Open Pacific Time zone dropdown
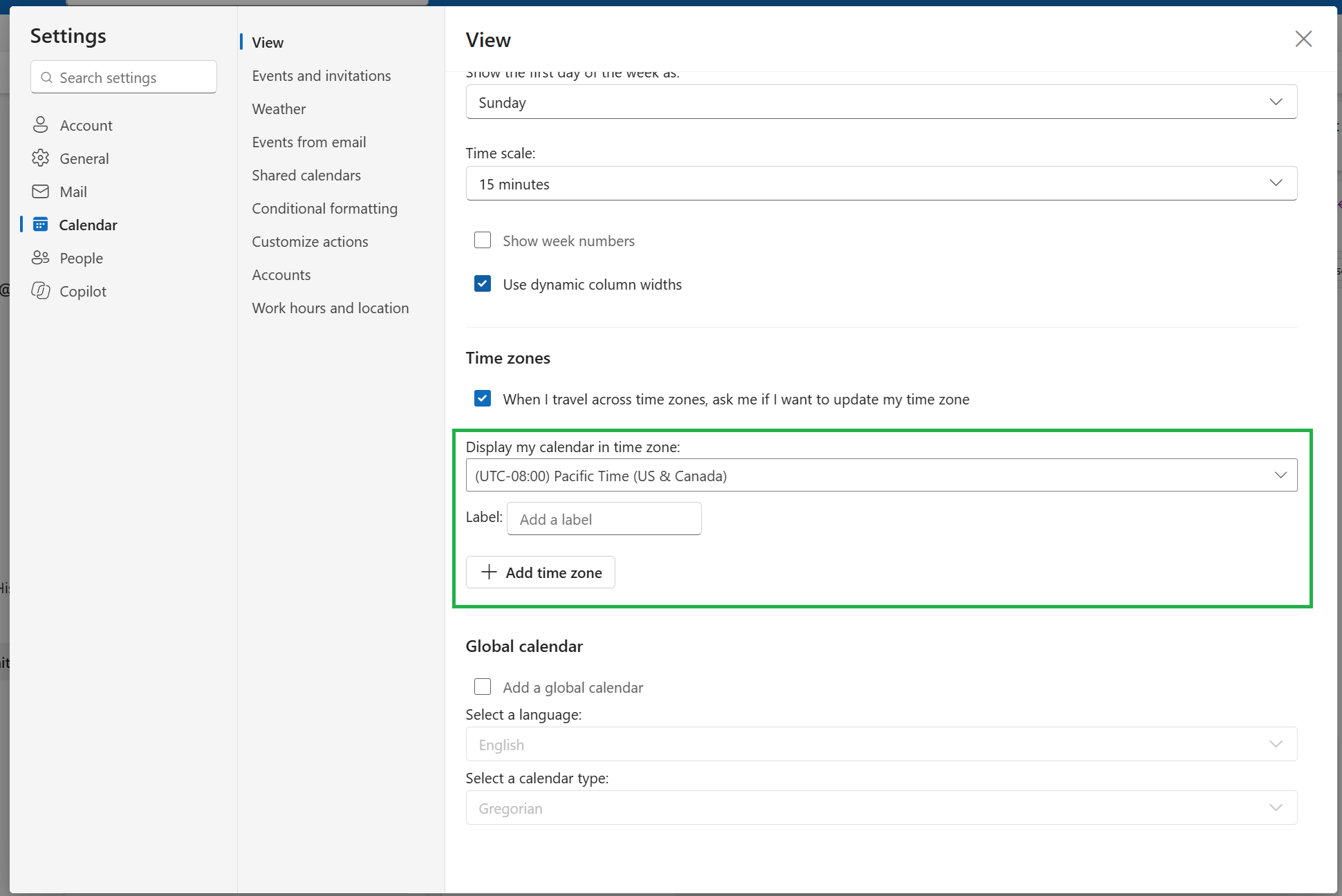Screen dimensions: 1342x896 pyautogui.click(x=882, y=476)
